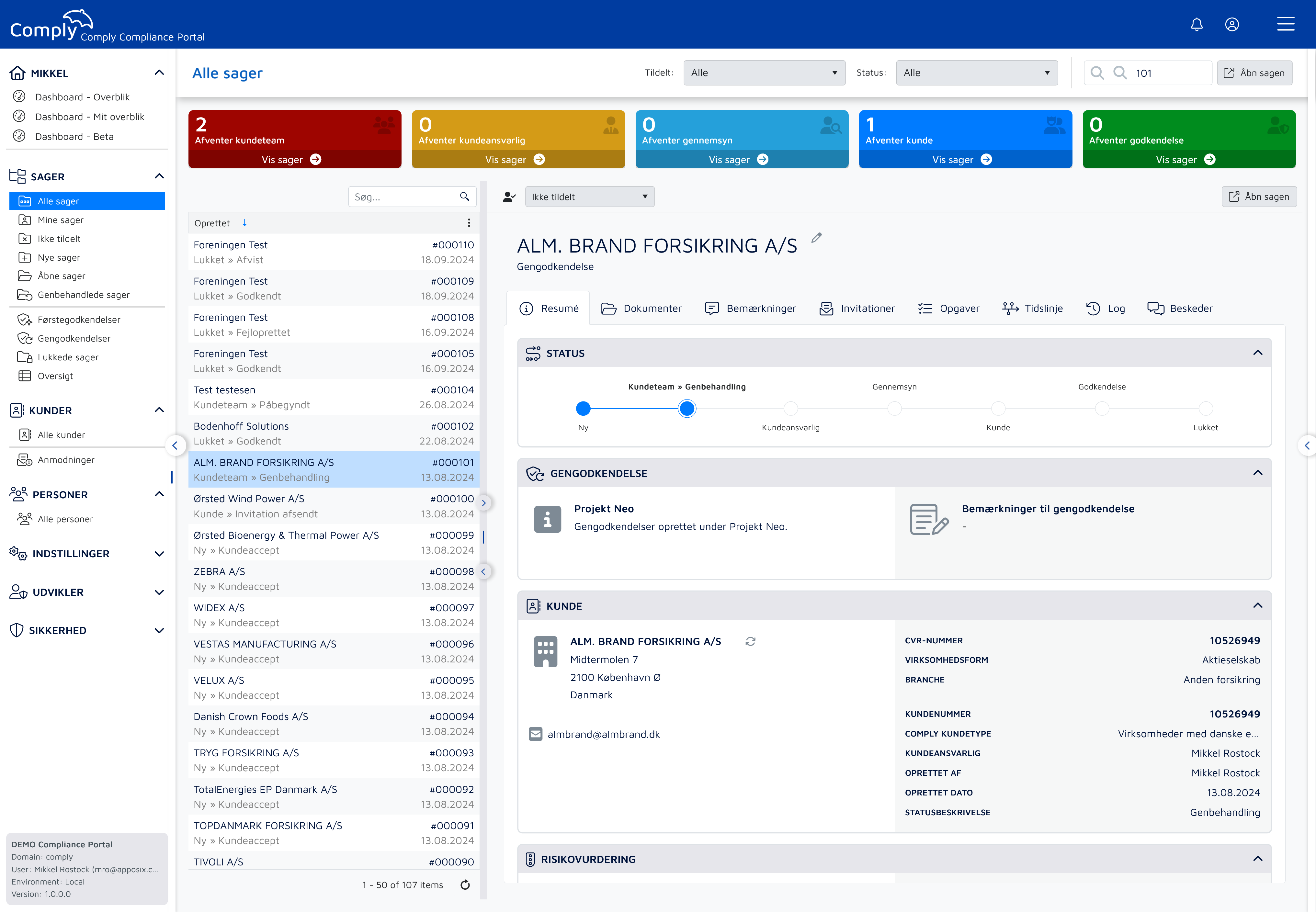
Task: Switch to the Beskeder tab
Action: [x=1180, y=308]
